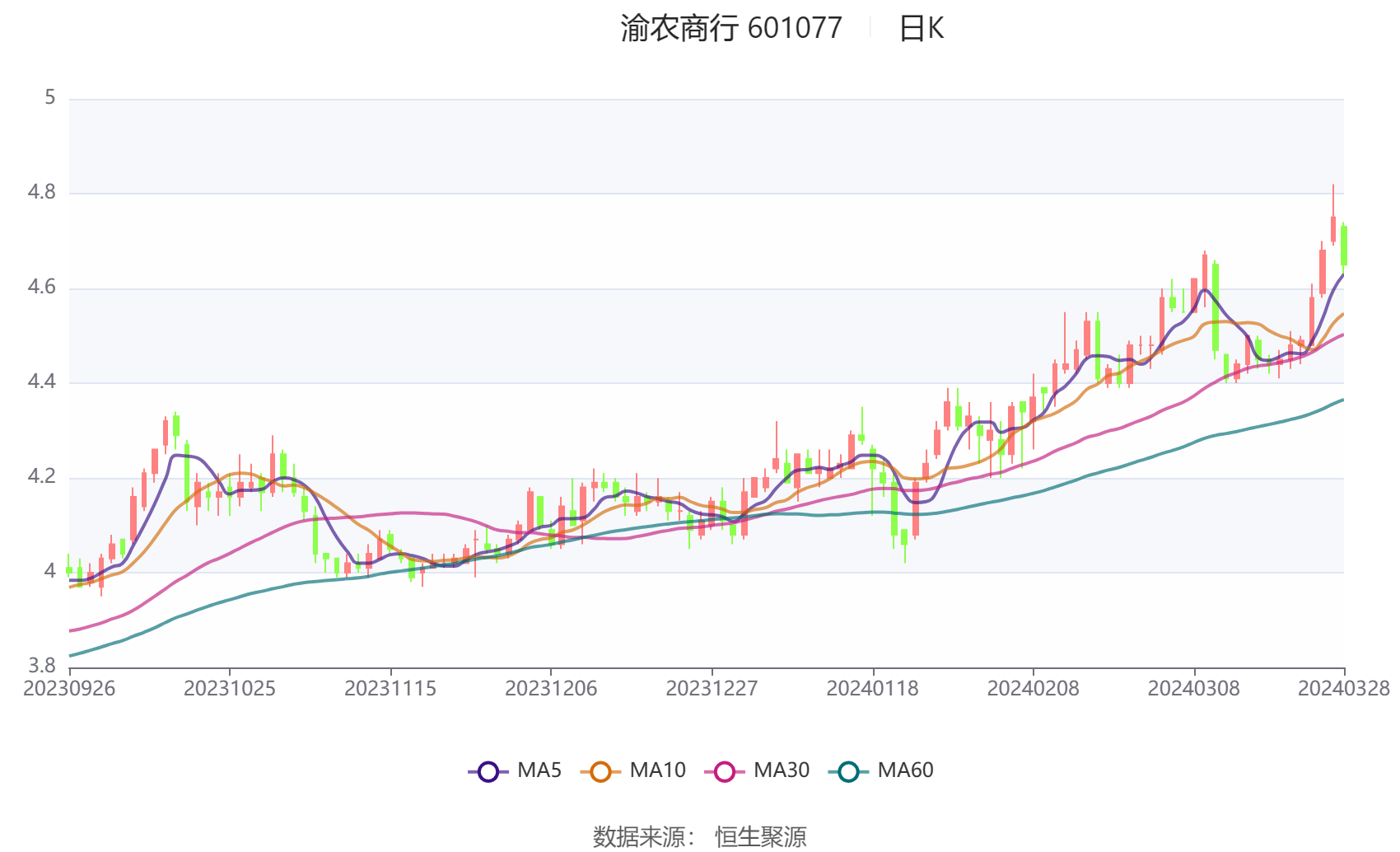Screen dimensions: 1400x852
Task: Click the 20231206 x-axis date label
Action: [551, 689]
